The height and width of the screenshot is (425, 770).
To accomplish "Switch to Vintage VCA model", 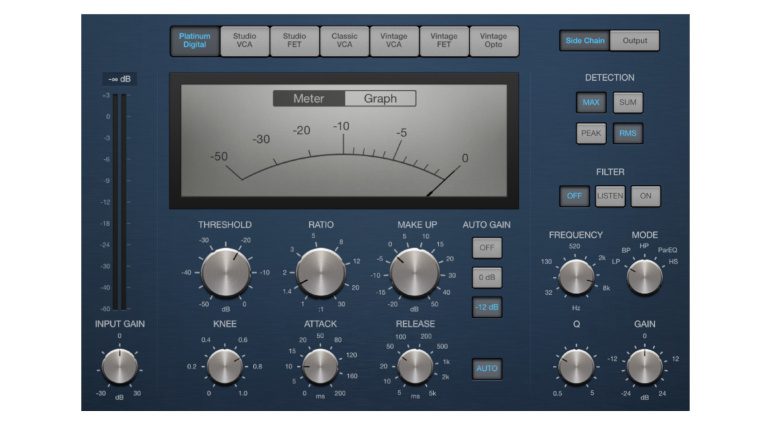I will tap(394, 41).
